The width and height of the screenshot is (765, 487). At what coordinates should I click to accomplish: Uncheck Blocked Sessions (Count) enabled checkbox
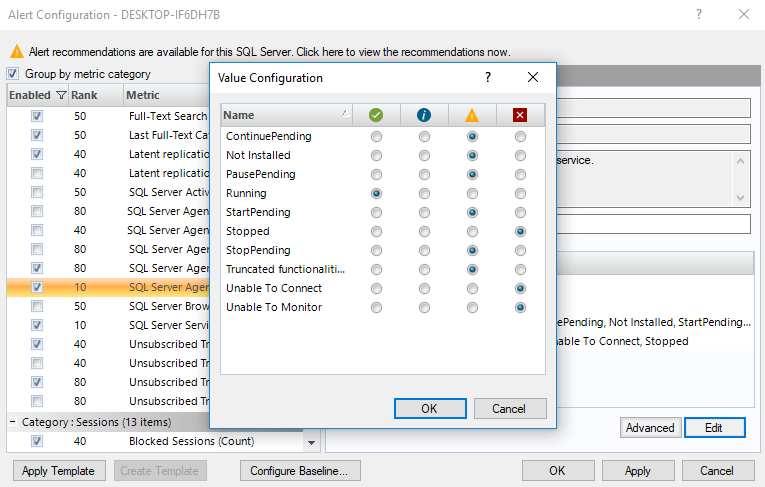[37, 441]
